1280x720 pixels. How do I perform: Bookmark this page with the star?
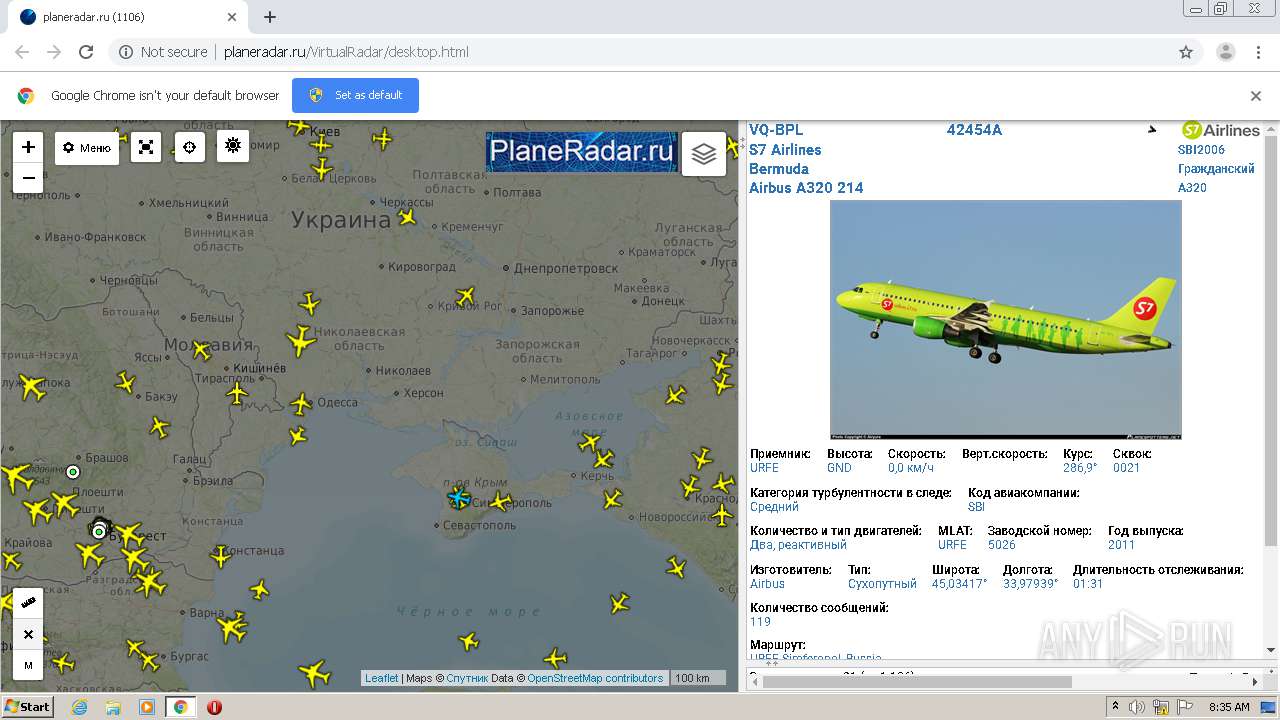[1186, 52]
